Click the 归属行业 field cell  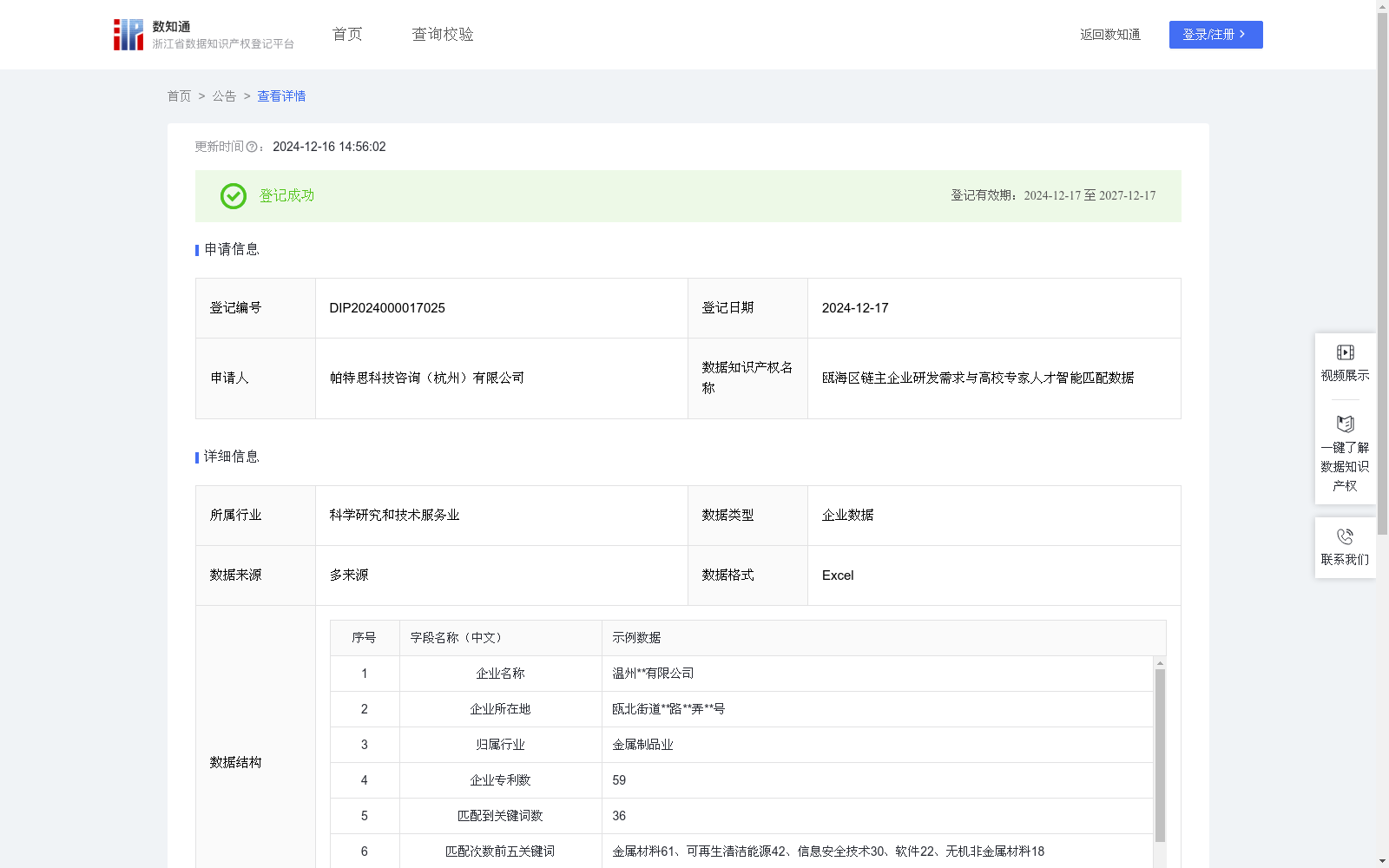500,745
